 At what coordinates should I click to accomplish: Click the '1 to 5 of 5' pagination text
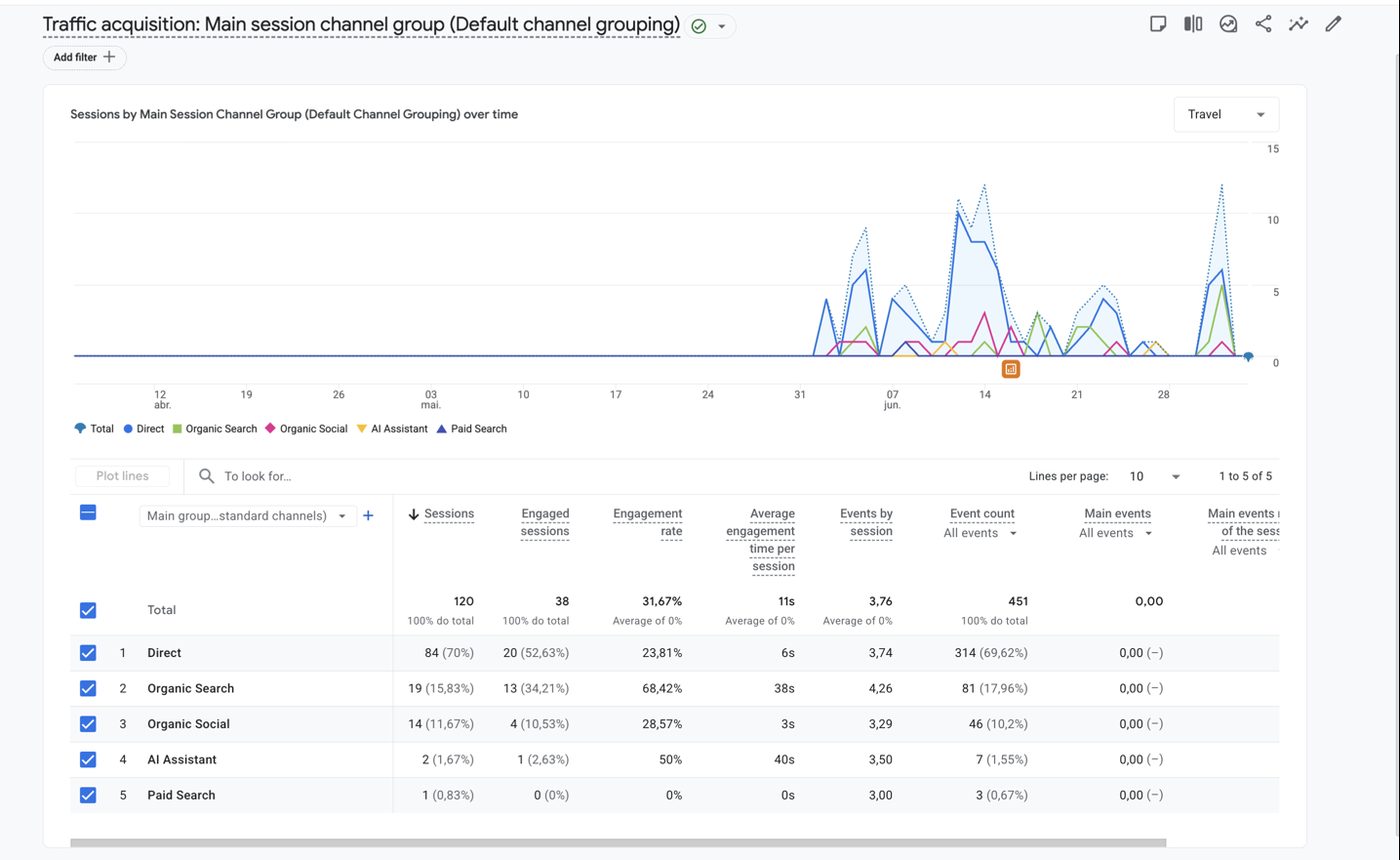[x=1245, y=476]
